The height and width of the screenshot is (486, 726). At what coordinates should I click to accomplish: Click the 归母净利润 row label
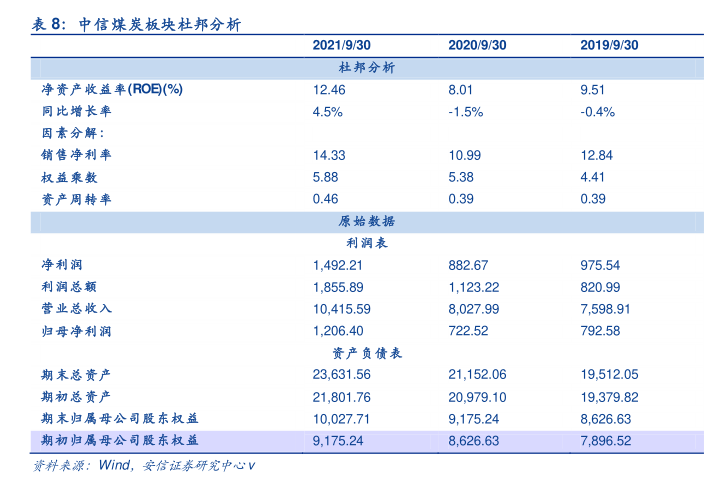(x=76, y=331)
